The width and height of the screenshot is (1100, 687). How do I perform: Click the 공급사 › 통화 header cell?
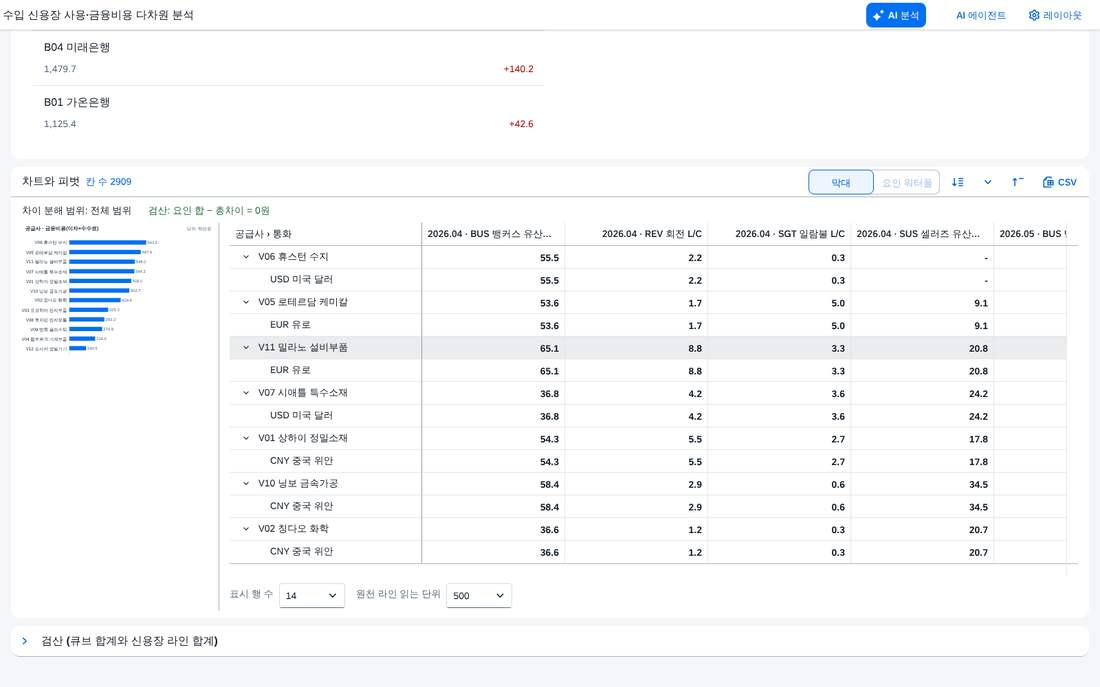(325, 234)
